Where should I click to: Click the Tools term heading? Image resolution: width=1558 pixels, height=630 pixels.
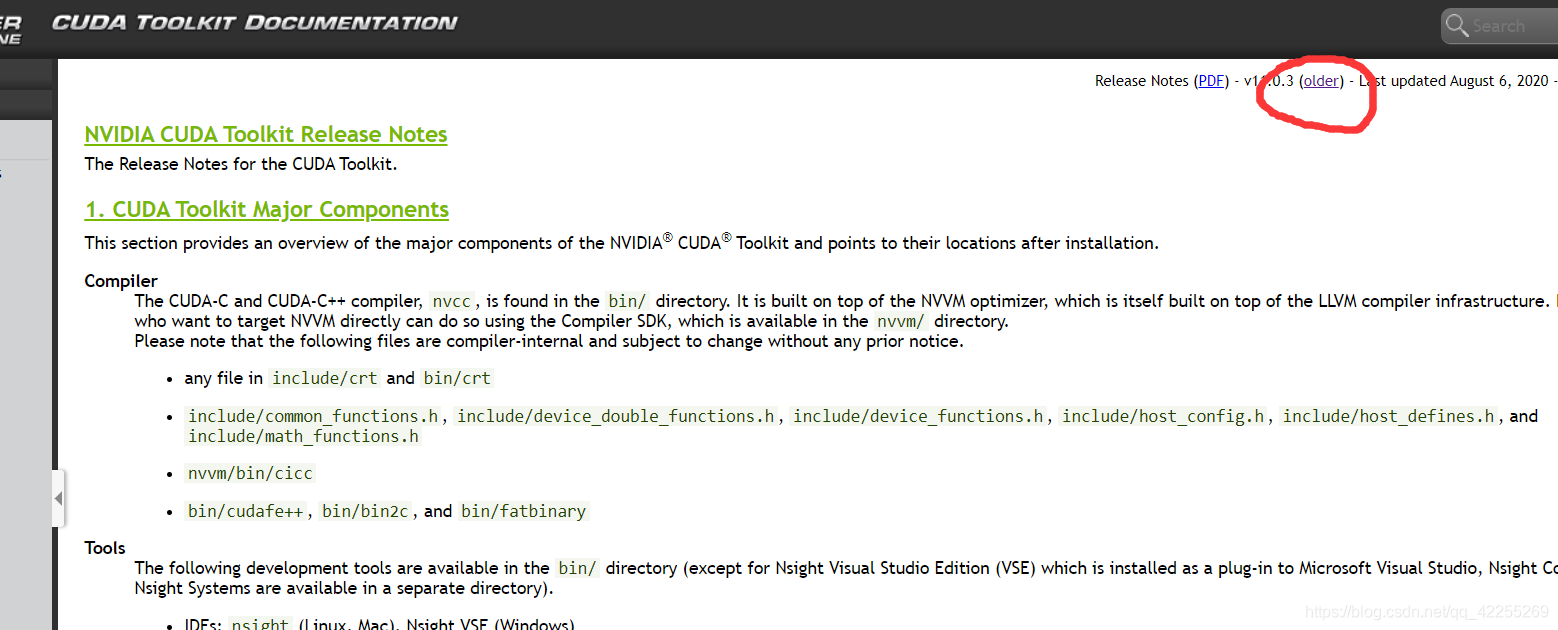coord(105,548)
